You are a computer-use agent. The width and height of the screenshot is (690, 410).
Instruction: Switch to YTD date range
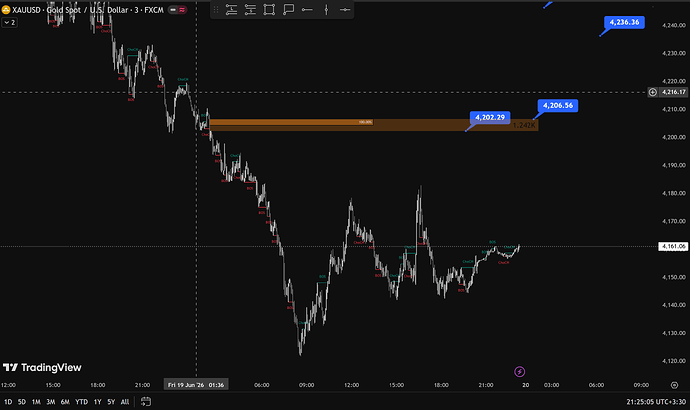click(x=81, y=402)
